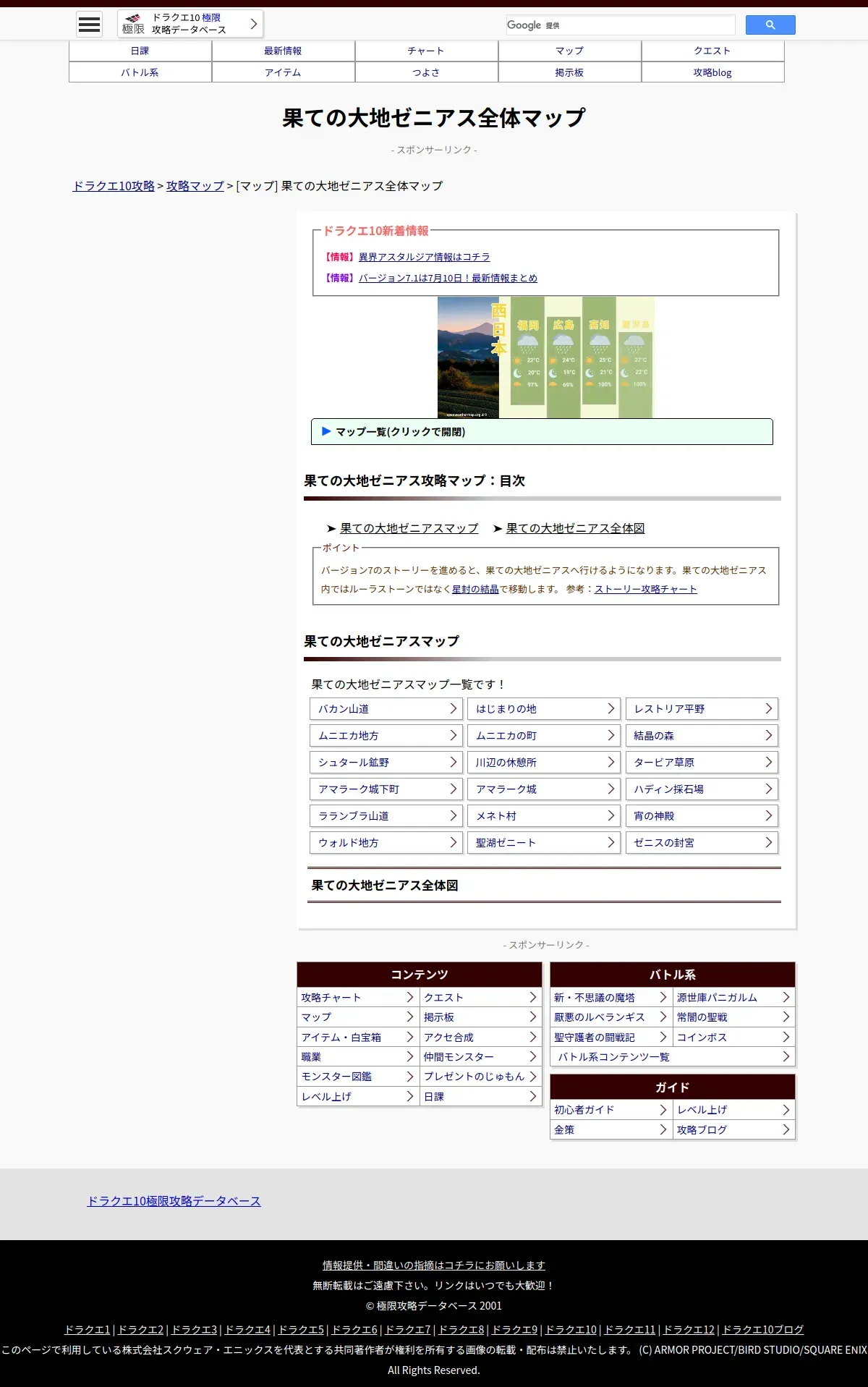
Task: Open the アマラーク城下町 map button
Action: click(386, 789)
